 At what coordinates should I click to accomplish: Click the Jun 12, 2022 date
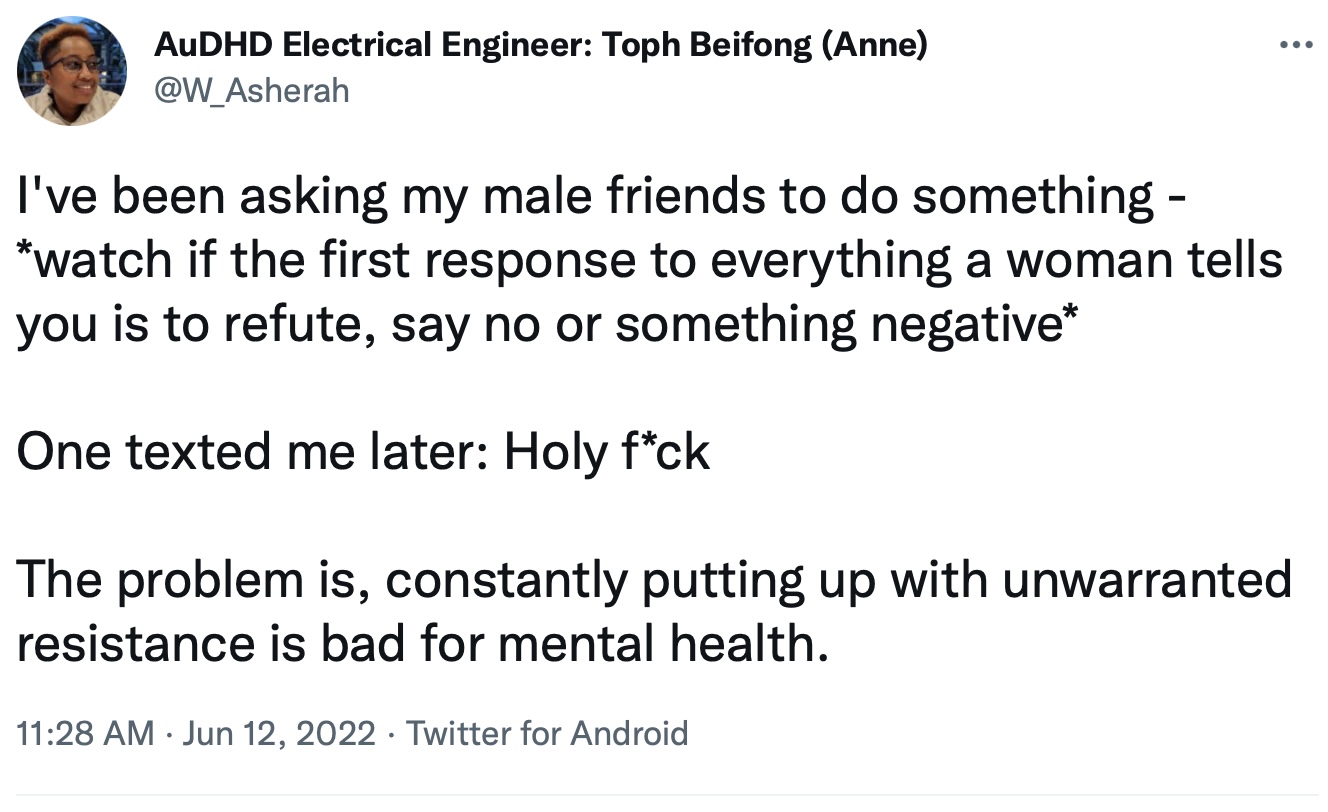280,734
